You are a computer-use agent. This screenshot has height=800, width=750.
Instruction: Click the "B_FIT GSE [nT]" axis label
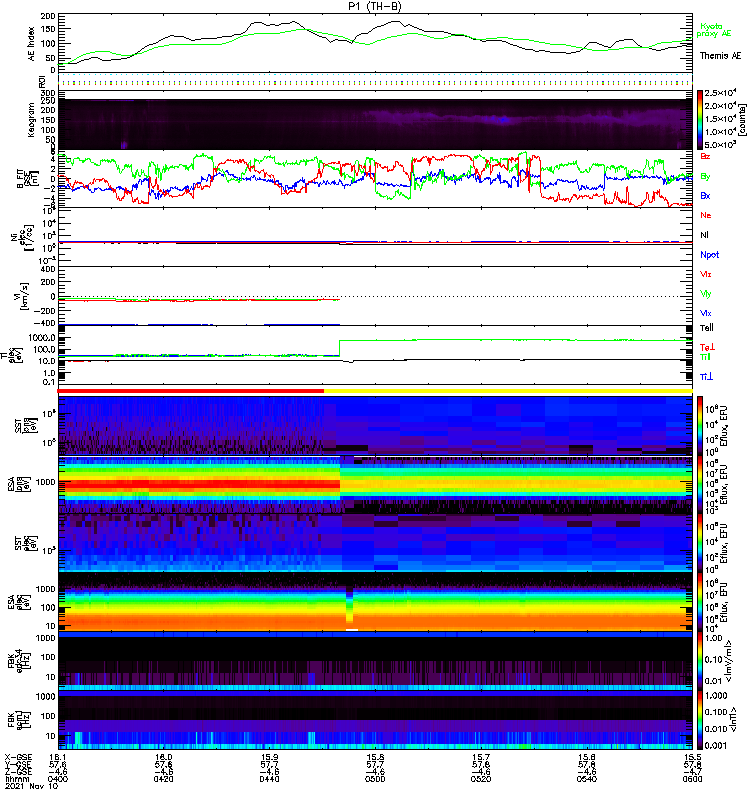tap(28, 179)
